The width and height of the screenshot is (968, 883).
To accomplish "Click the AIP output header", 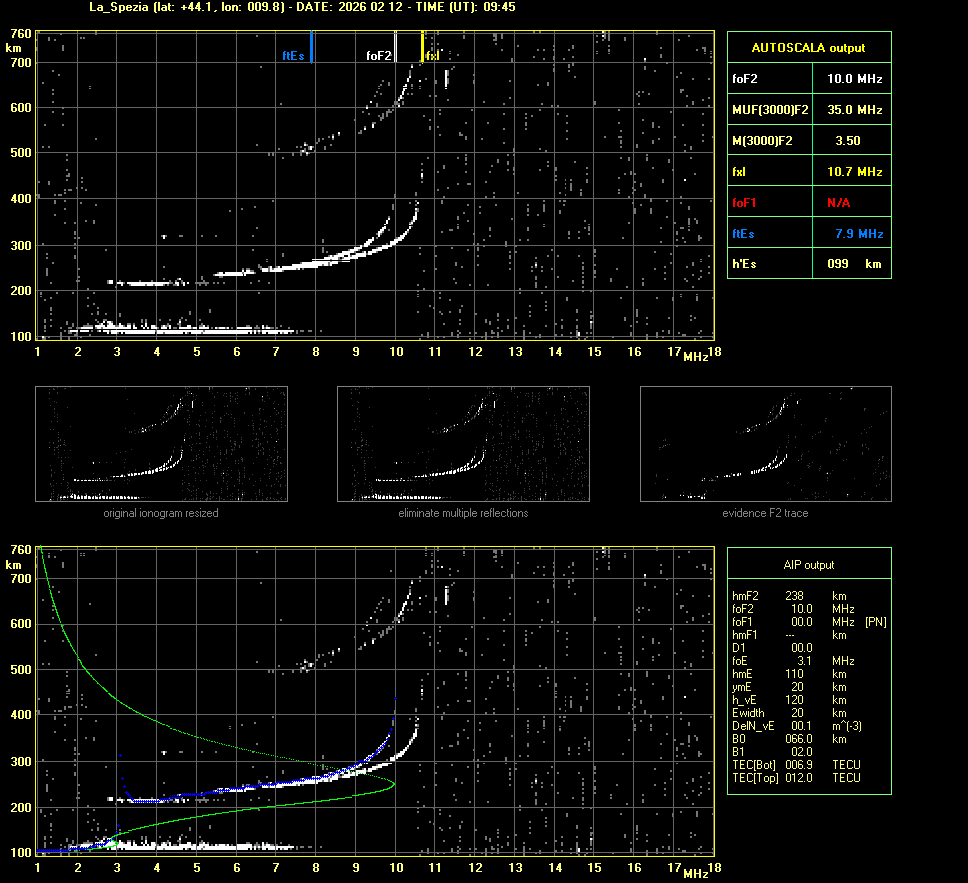I will tap(808, 565).
